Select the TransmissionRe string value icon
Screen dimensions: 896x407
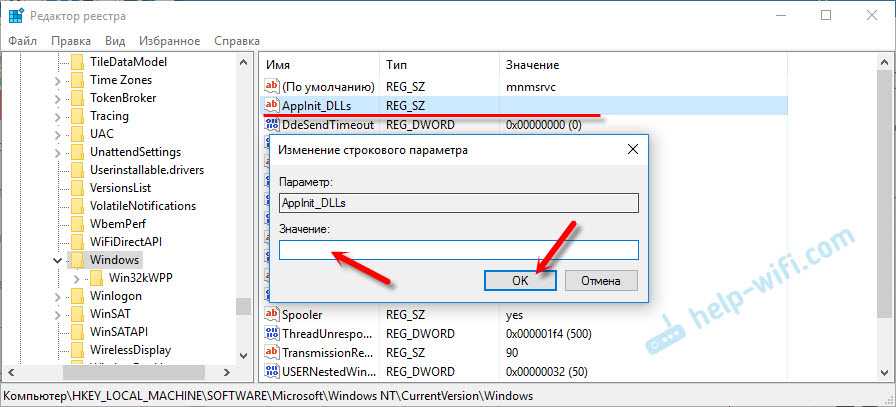coord(271,352)
